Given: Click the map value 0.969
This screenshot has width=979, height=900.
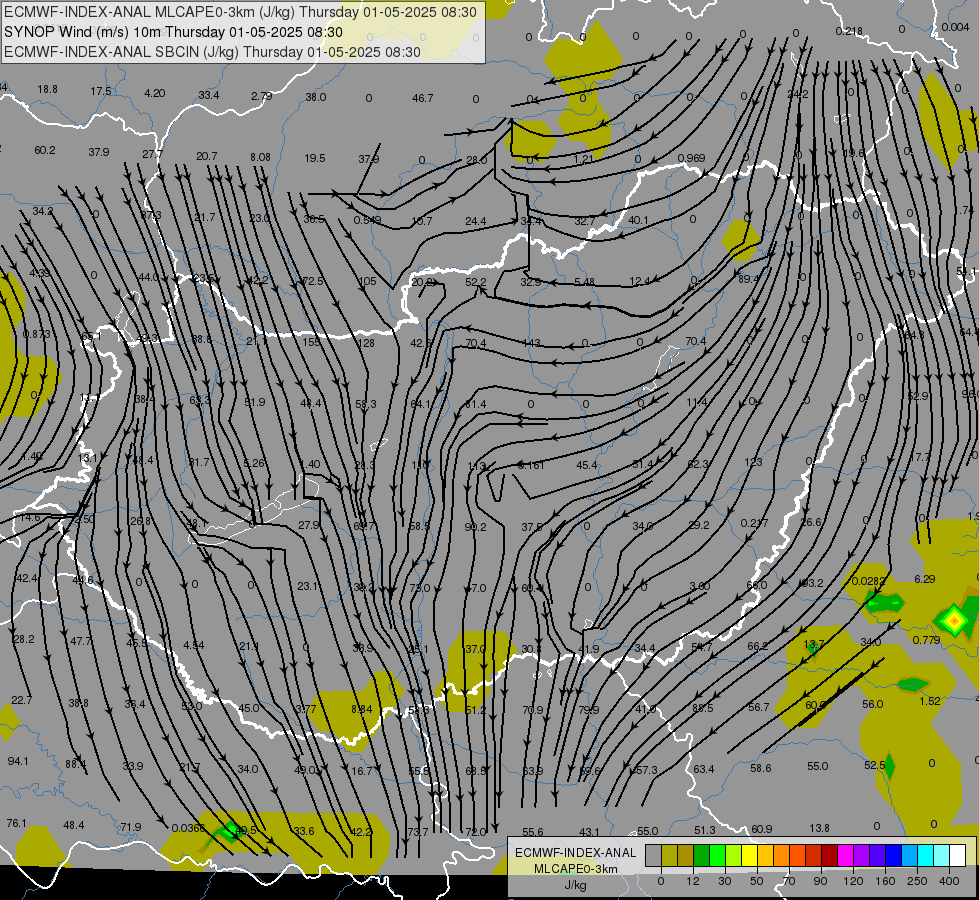Looking at the screenshot, I should coord(691,158).
